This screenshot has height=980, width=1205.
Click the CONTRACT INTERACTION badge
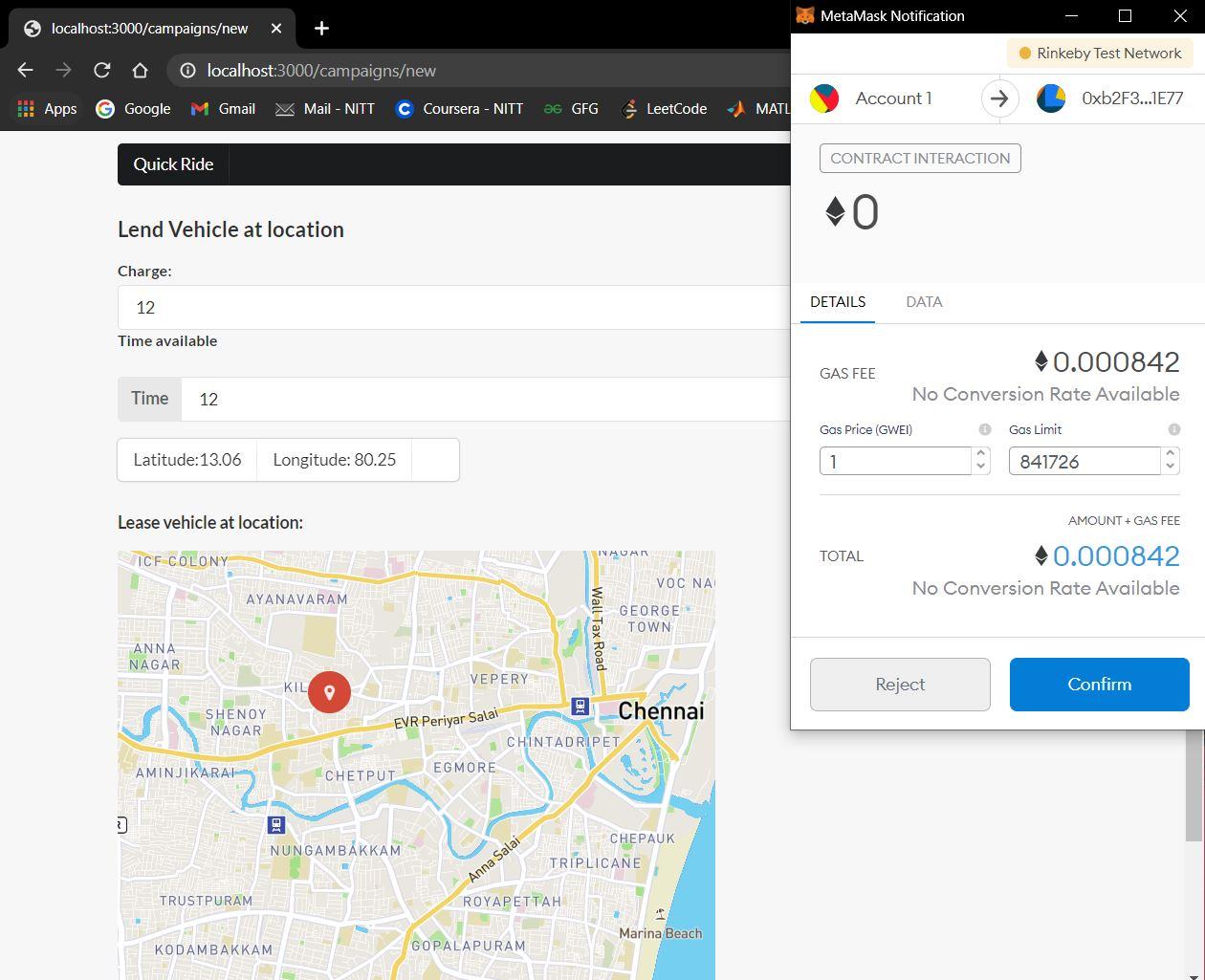coord(920,159)
